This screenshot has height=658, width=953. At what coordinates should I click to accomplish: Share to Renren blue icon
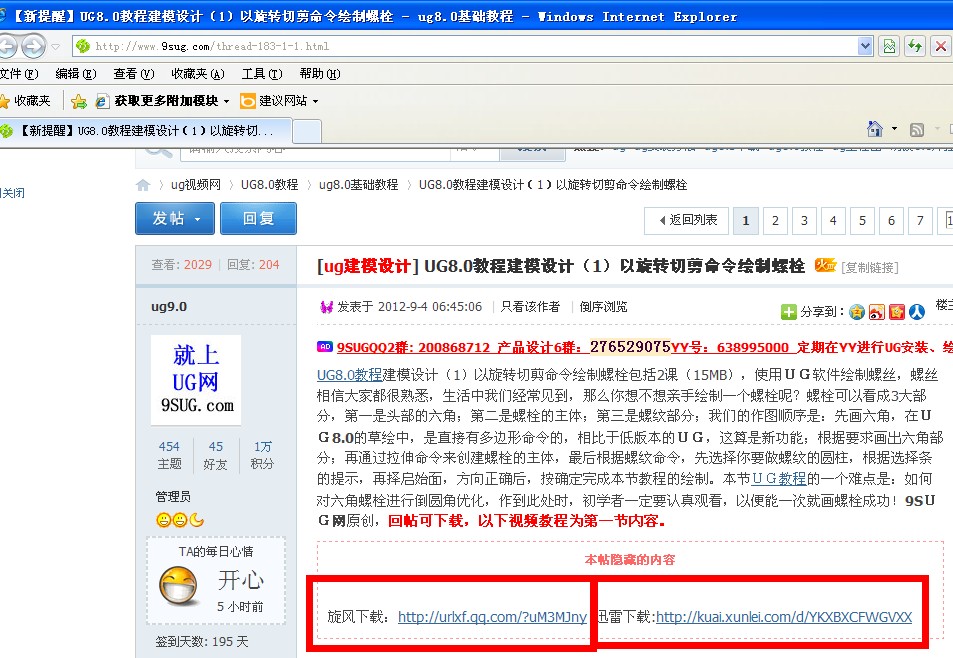917,312
